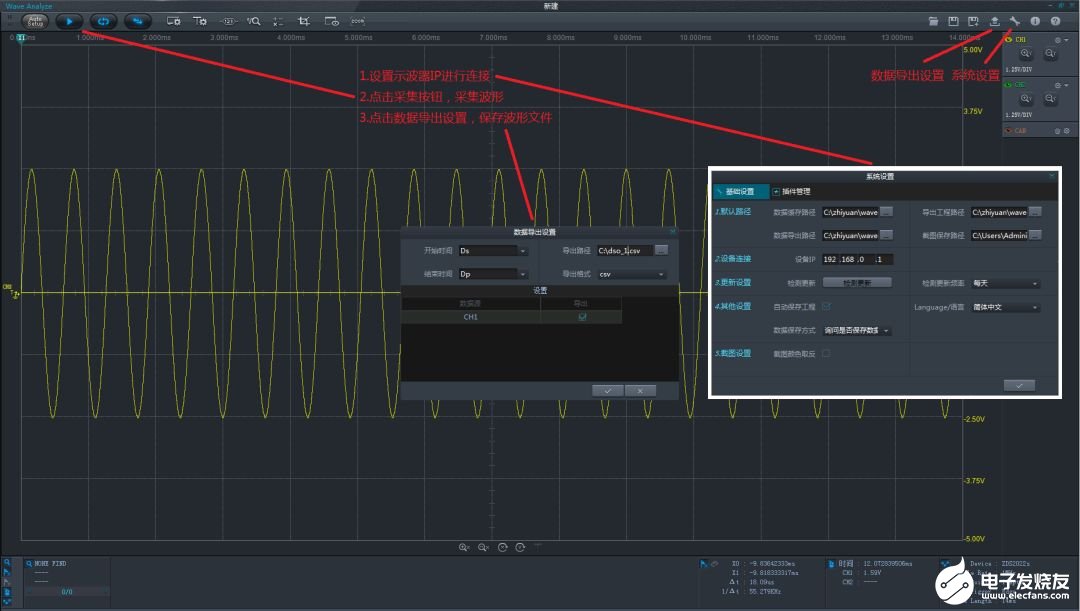This screenshot has width=1080, height=611.
Task: Open data save method dropdown
Action: pos(858,331)
